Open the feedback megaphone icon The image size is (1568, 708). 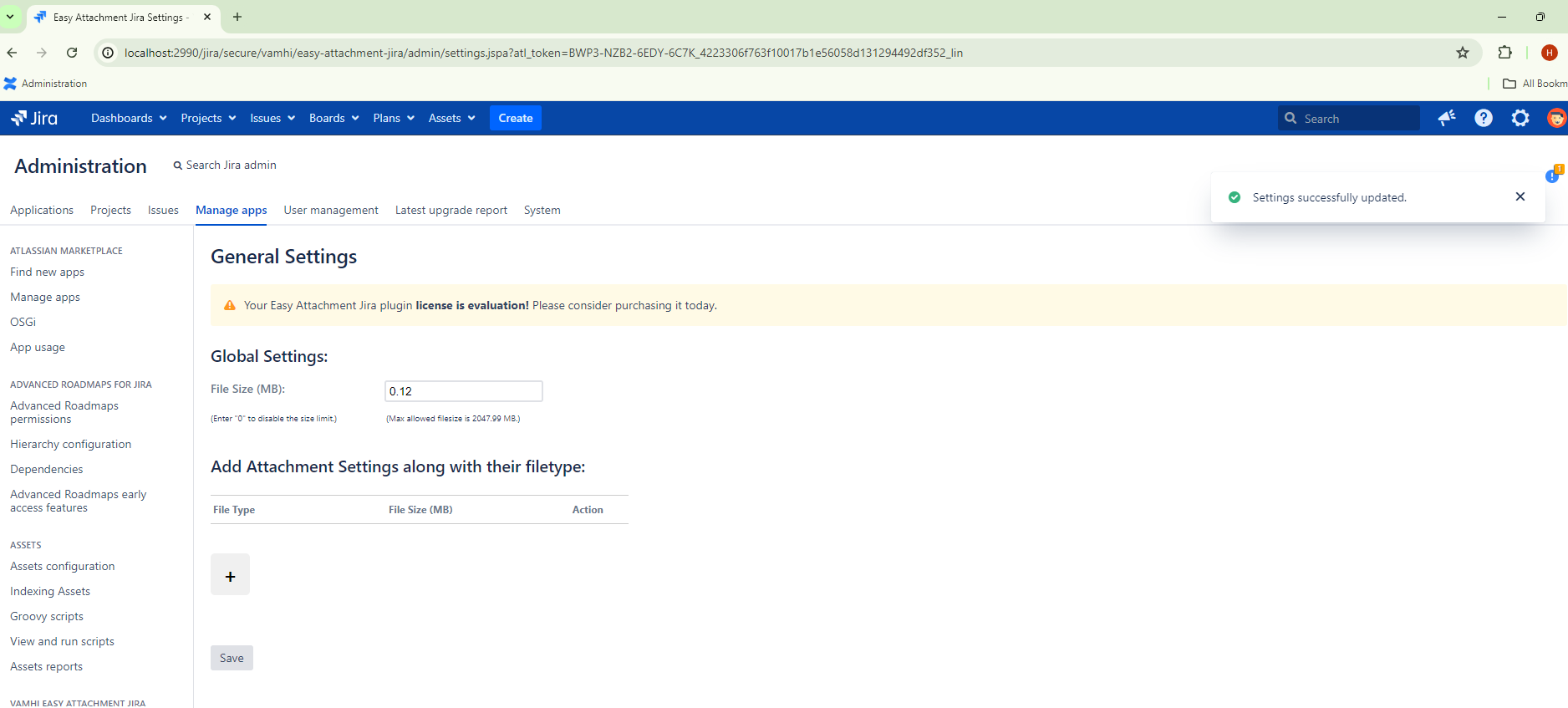click(x=1446, y=118)
